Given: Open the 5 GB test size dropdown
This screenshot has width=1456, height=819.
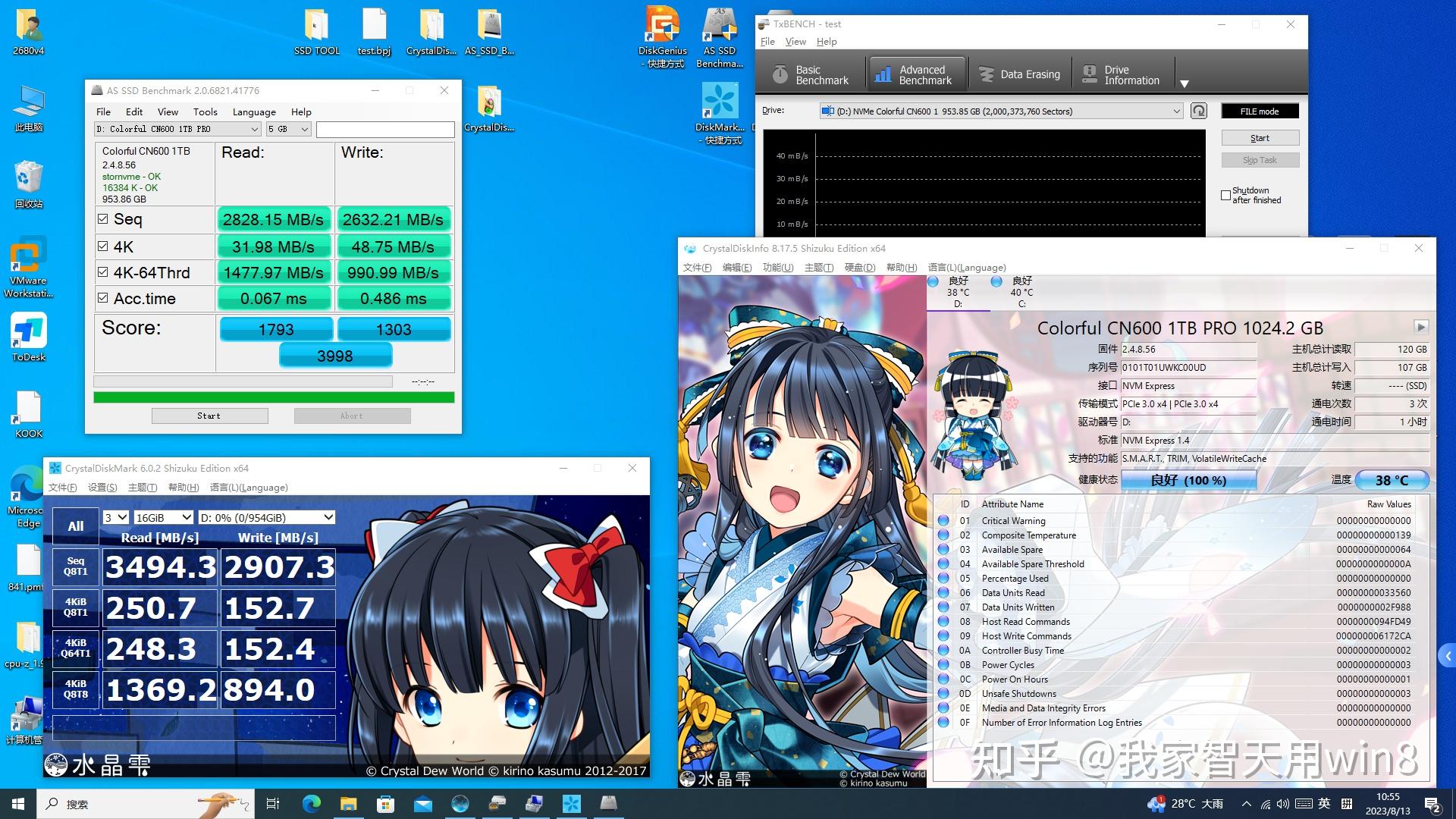Looking at the screenshot, I should click(288, 129).
